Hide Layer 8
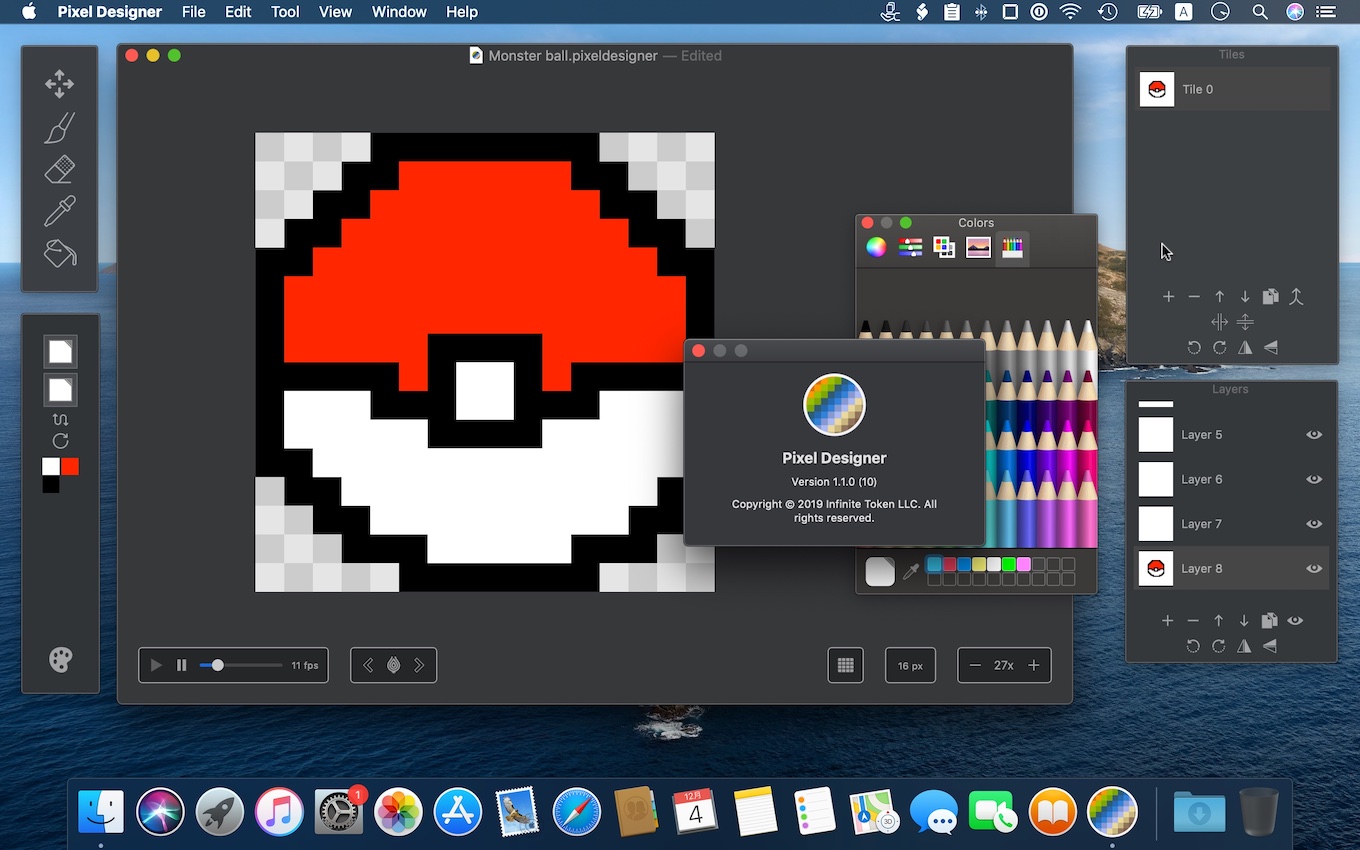The image size is (1360, 850). [x=1314, y=568]
